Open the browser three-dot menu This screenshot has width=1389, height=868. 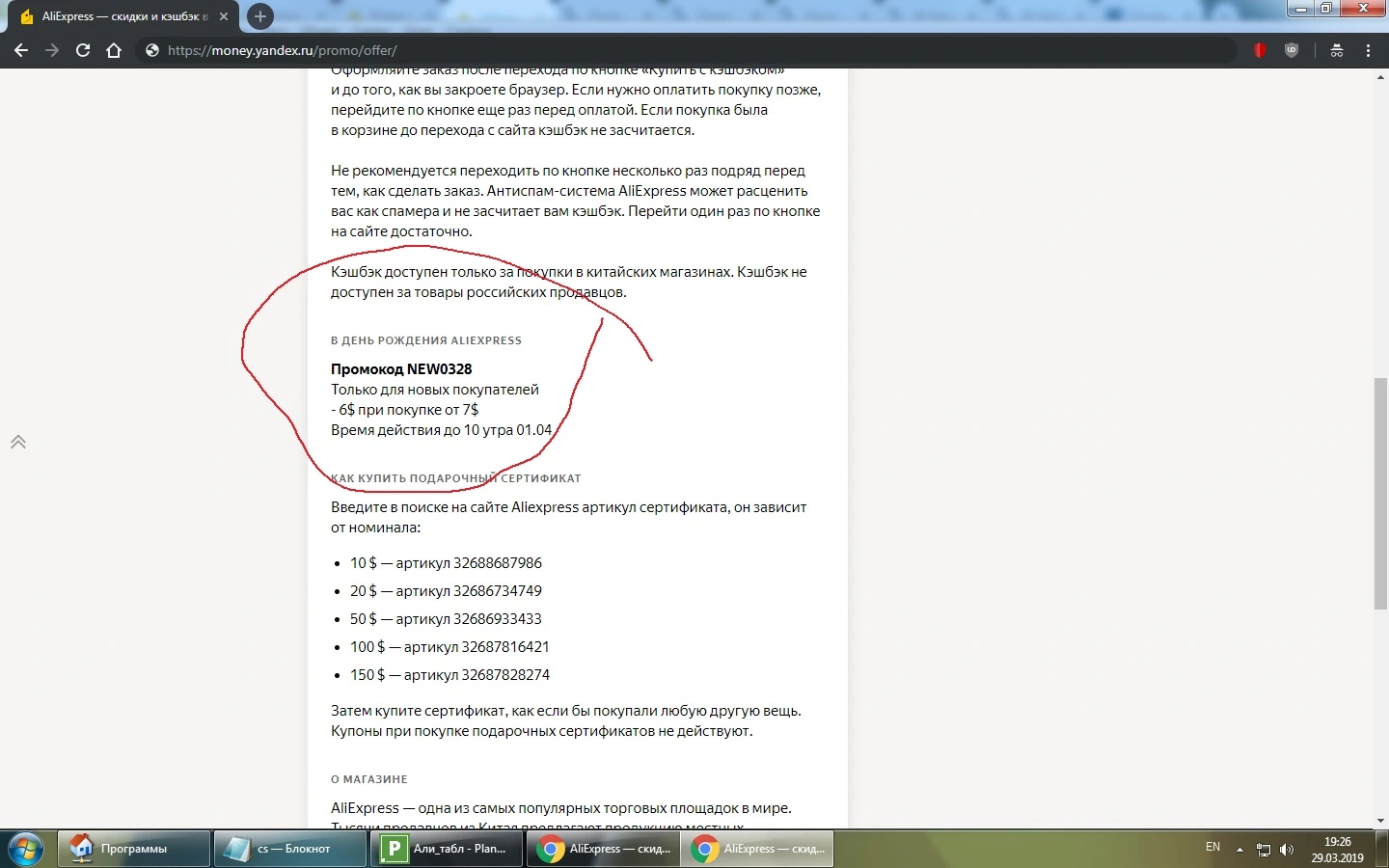1368,50
